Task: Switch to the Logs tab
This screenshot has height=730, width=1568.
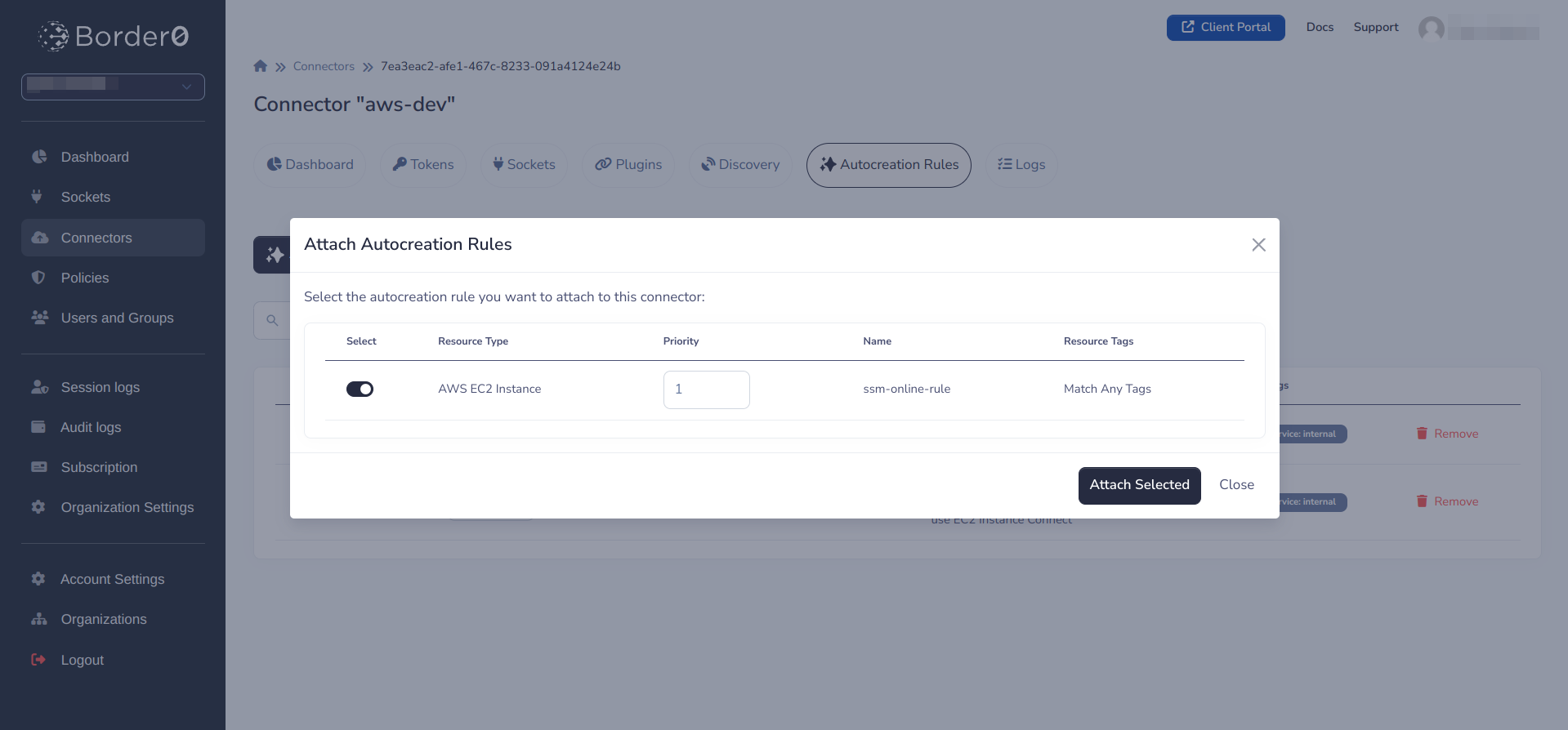Action: (1021, 165)
